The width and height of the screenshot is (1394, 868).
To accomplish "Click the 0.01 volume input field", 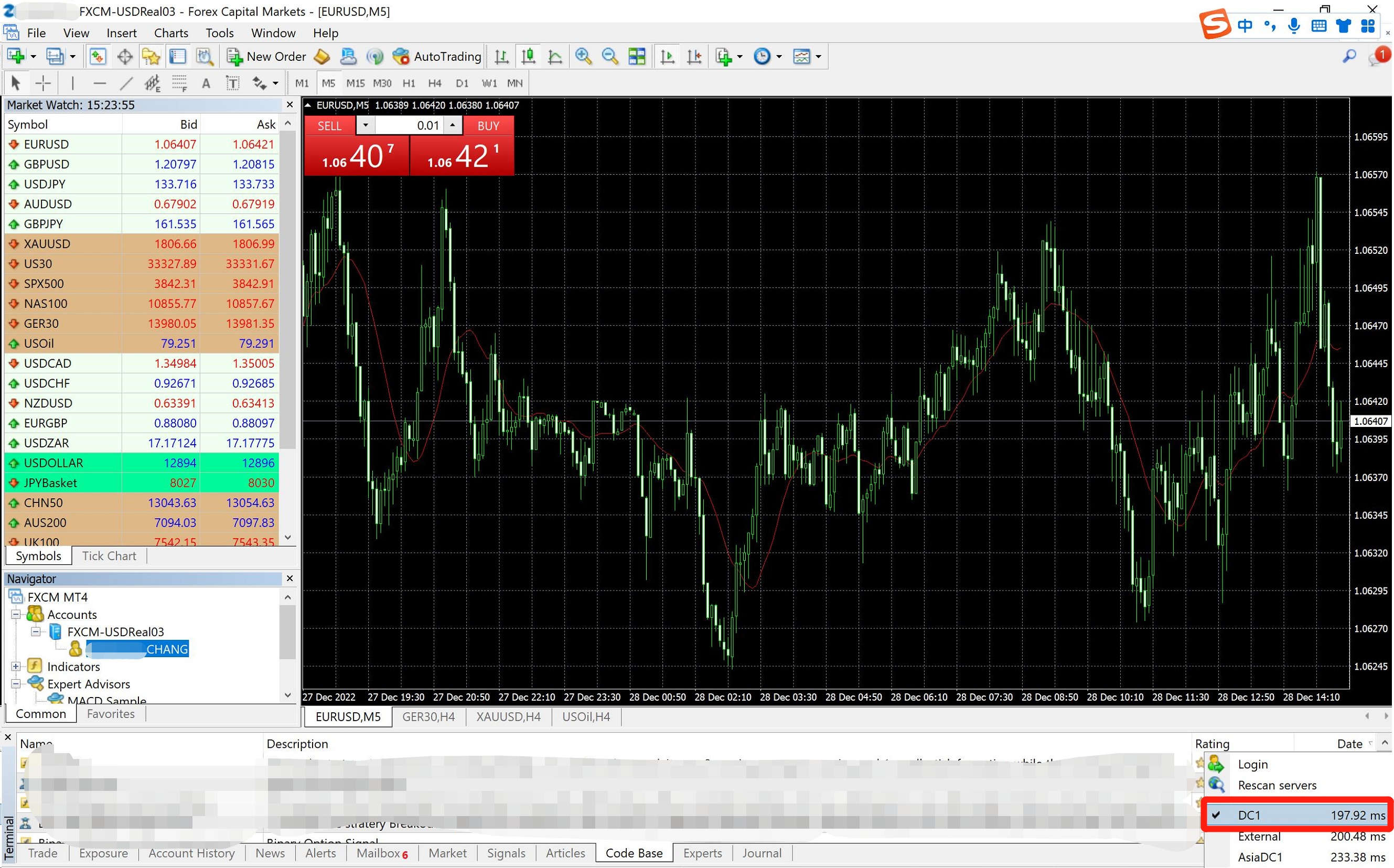I will tap(409, 125).
